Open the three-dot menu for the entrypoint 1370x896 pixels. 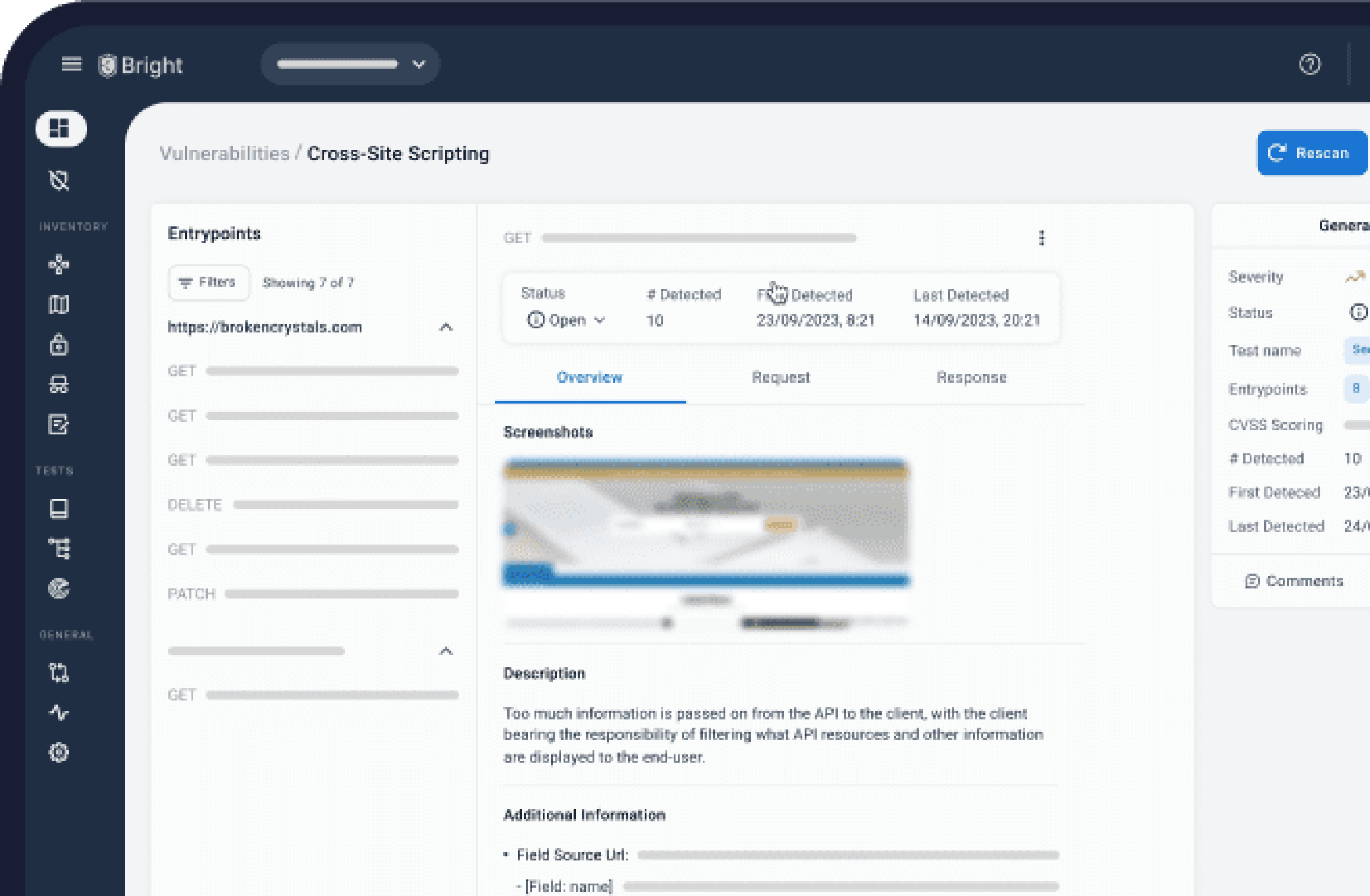(1041, 238)
